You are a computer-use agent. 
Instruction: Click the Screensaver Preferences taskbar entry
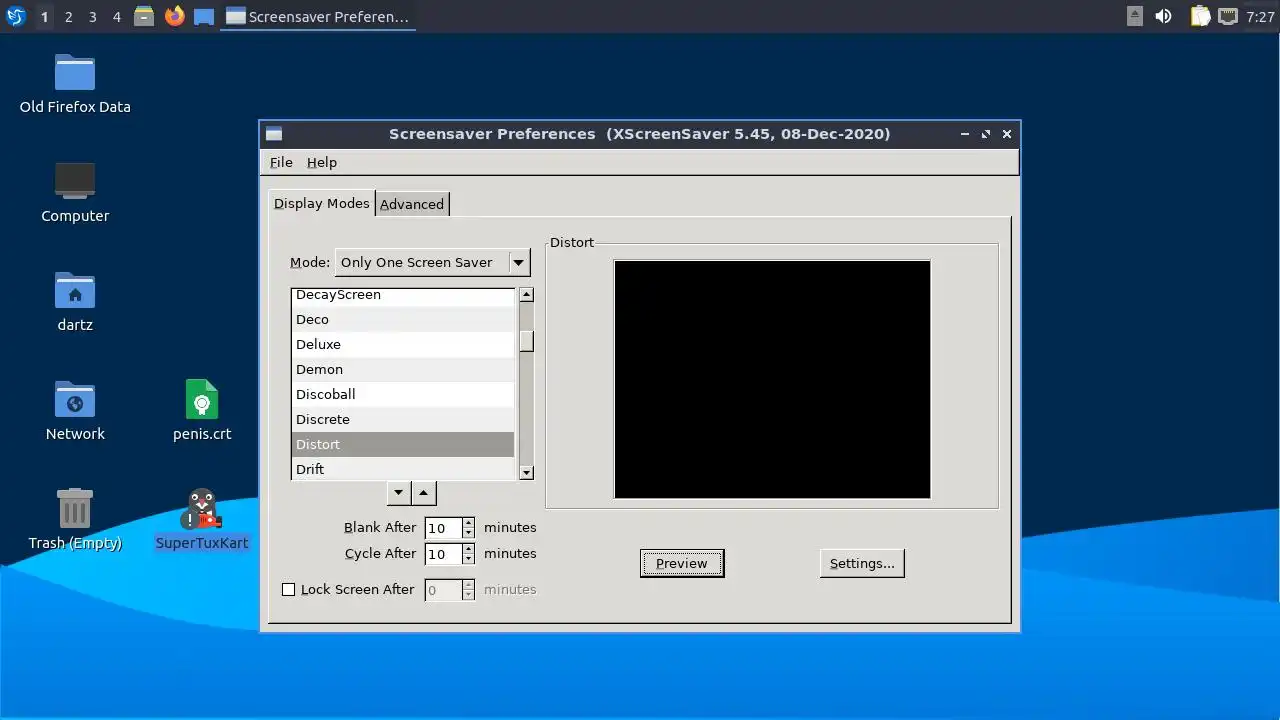[x=317, y=16]
